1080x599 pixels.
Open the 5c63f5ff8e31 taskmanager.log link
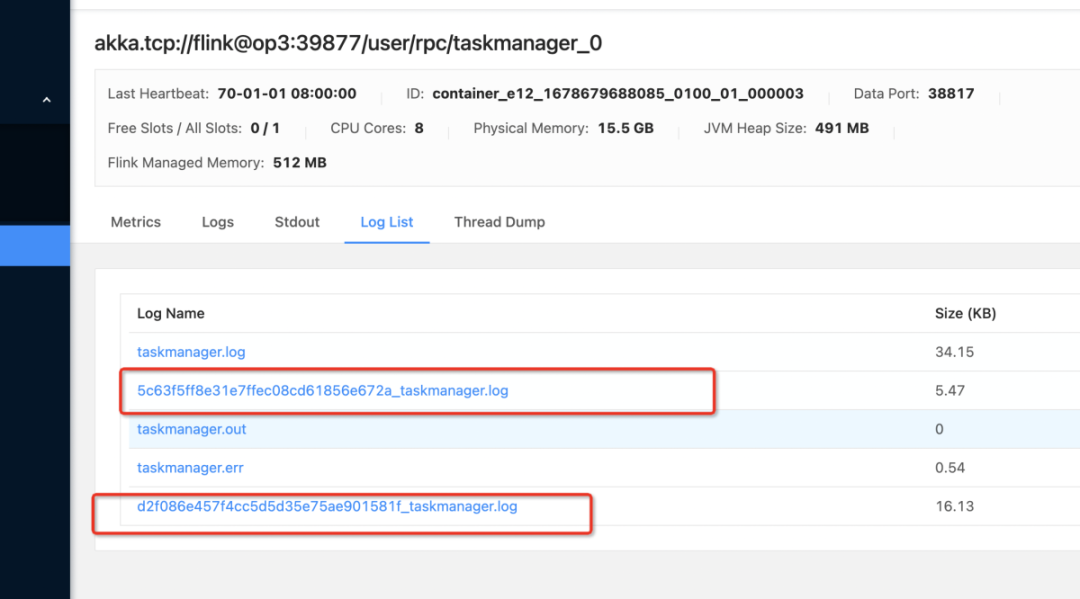coord(322,390)
